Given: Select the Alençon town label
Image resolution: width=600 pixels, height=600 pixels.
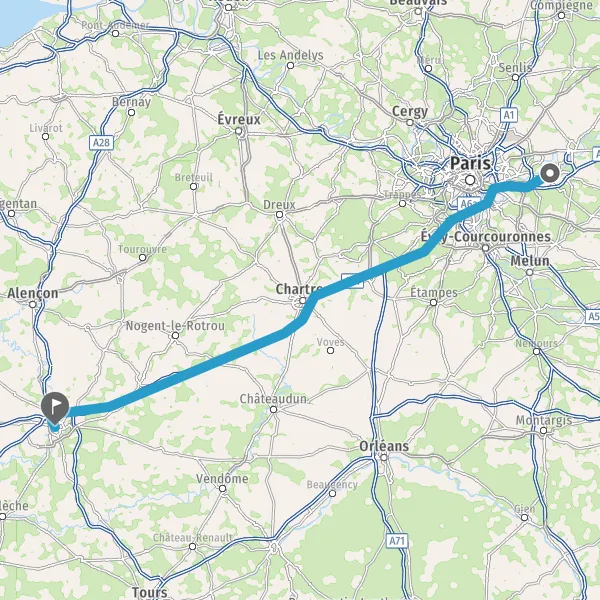Looking at the screenshot, I should pyautogui.click(x=33, y=293).
